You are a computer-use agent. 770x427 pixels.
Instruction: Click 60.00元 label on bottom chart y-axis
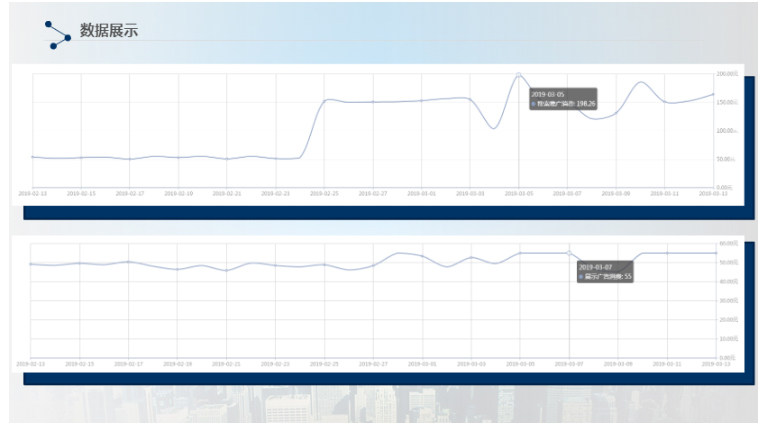point(728,243)
